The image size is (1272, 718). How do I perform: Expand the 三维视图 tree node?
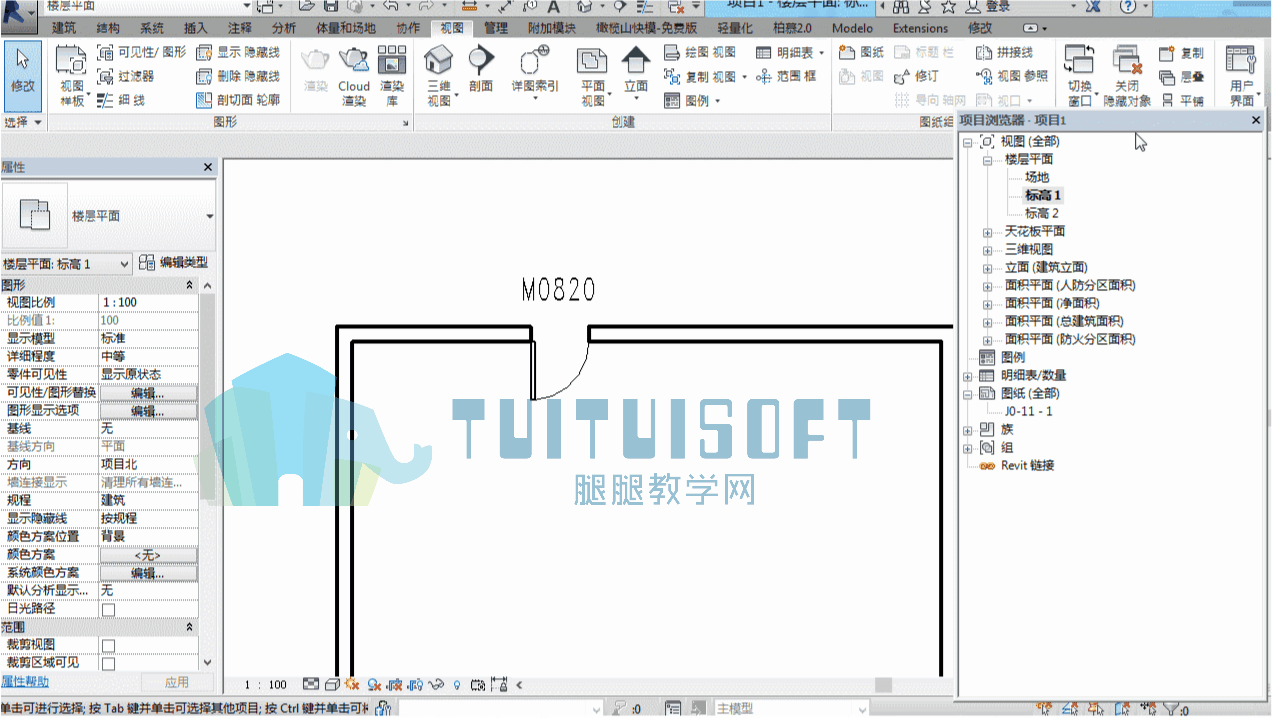987,250
